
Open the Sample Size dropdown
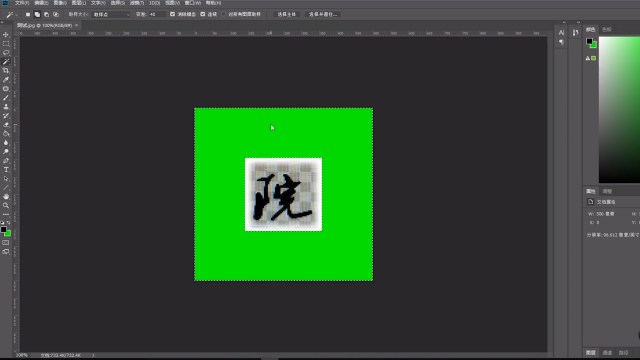[111, 14]
